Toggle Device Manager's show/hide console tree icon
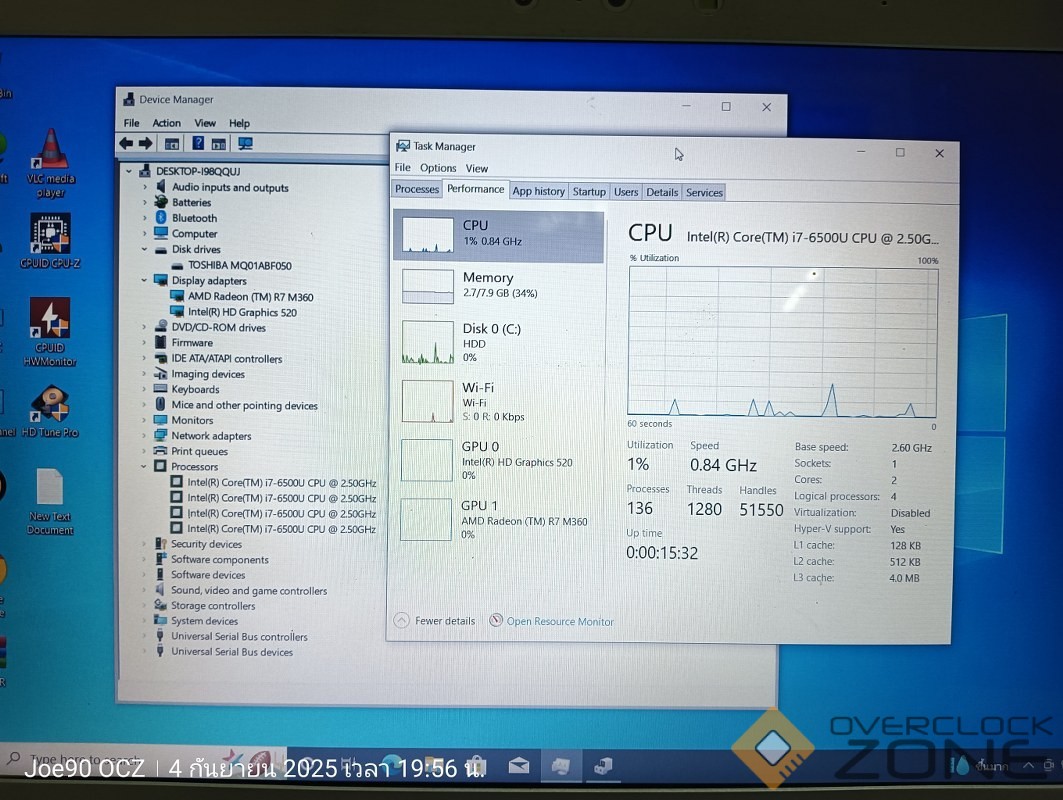This screenshot has width=1063, height=800. (172, 144)
